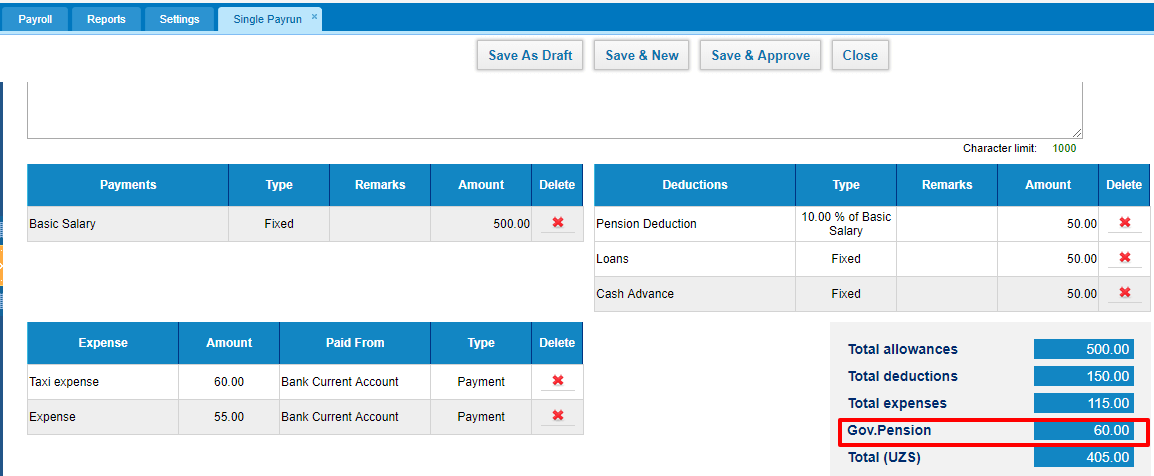Viewport: 1154px width, 476px height.
Task: Click the Total deductions value field
Action: (1083, 376)
